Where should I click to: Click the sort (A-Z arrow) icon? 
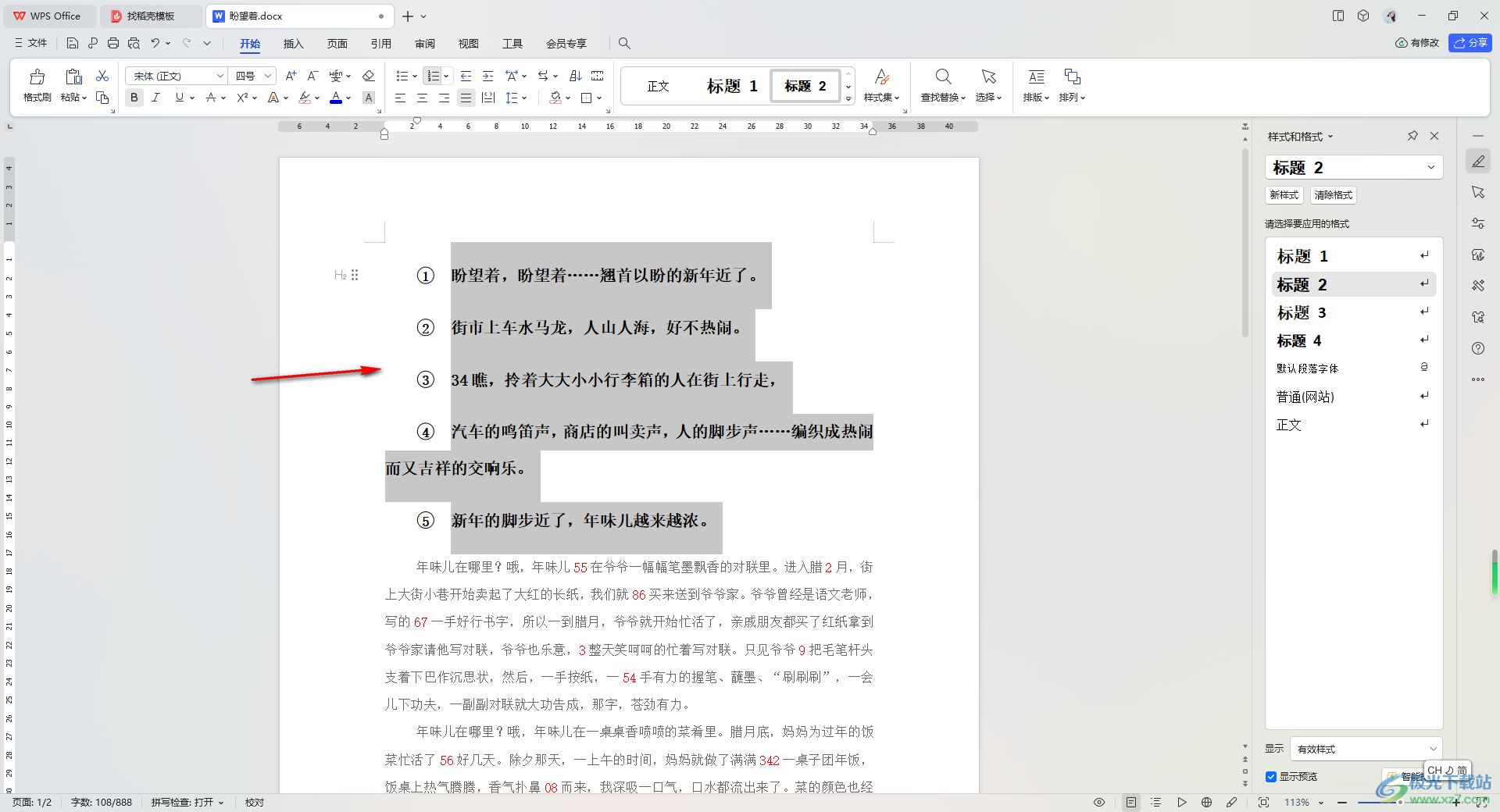tap(576, 76)
